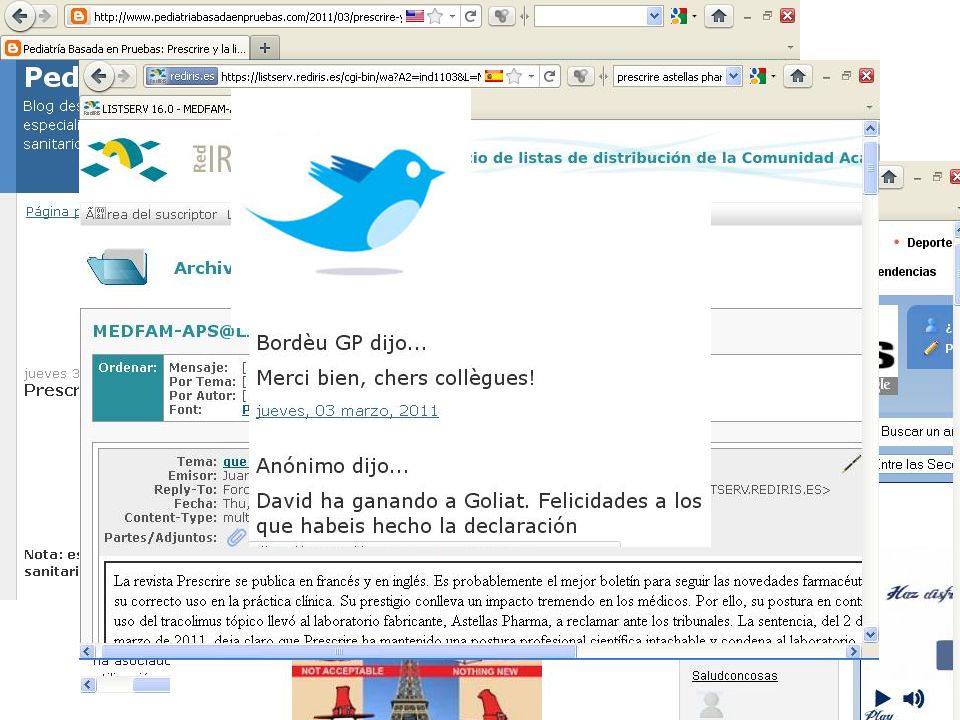Open the 'que' subject link next to Tema

235,462
